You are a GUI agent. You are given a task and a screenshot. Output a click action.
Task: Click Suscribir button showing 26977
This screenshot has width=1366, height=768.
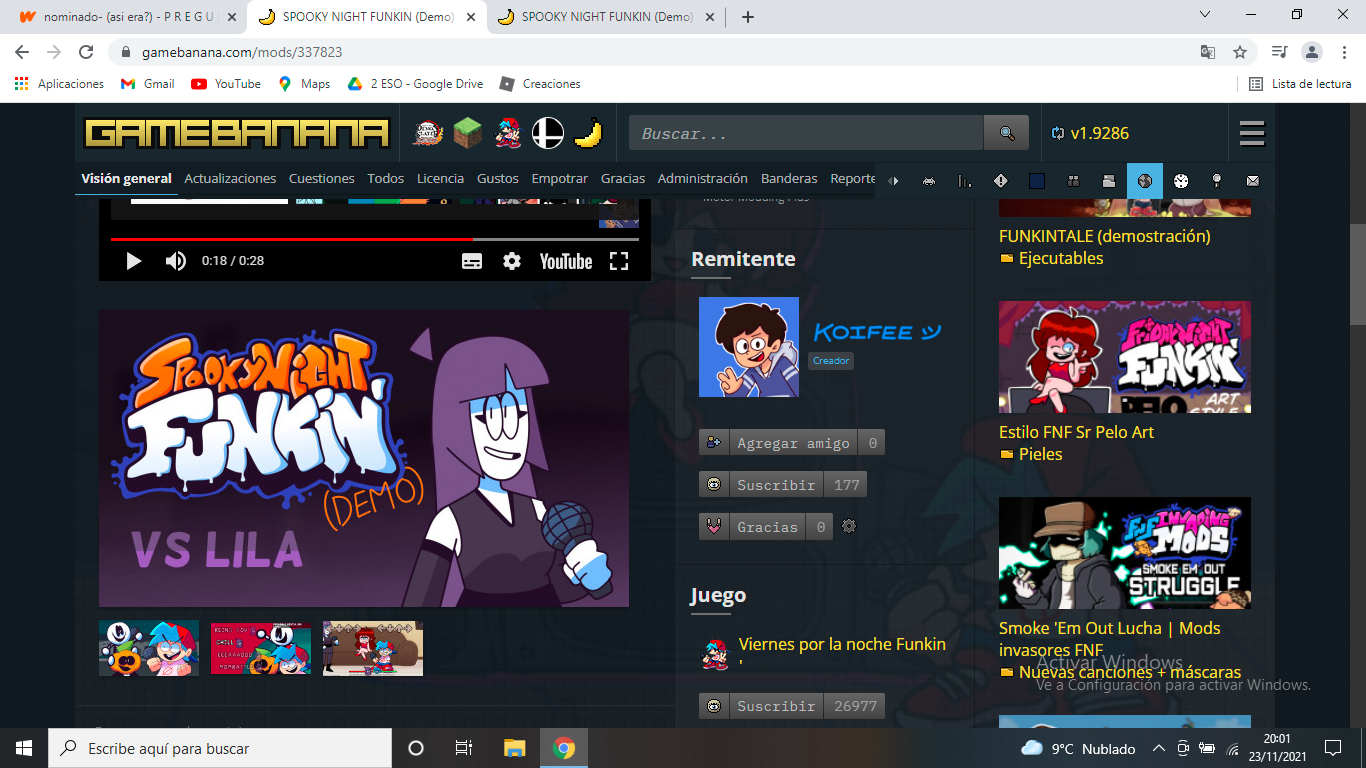point(793,706)
